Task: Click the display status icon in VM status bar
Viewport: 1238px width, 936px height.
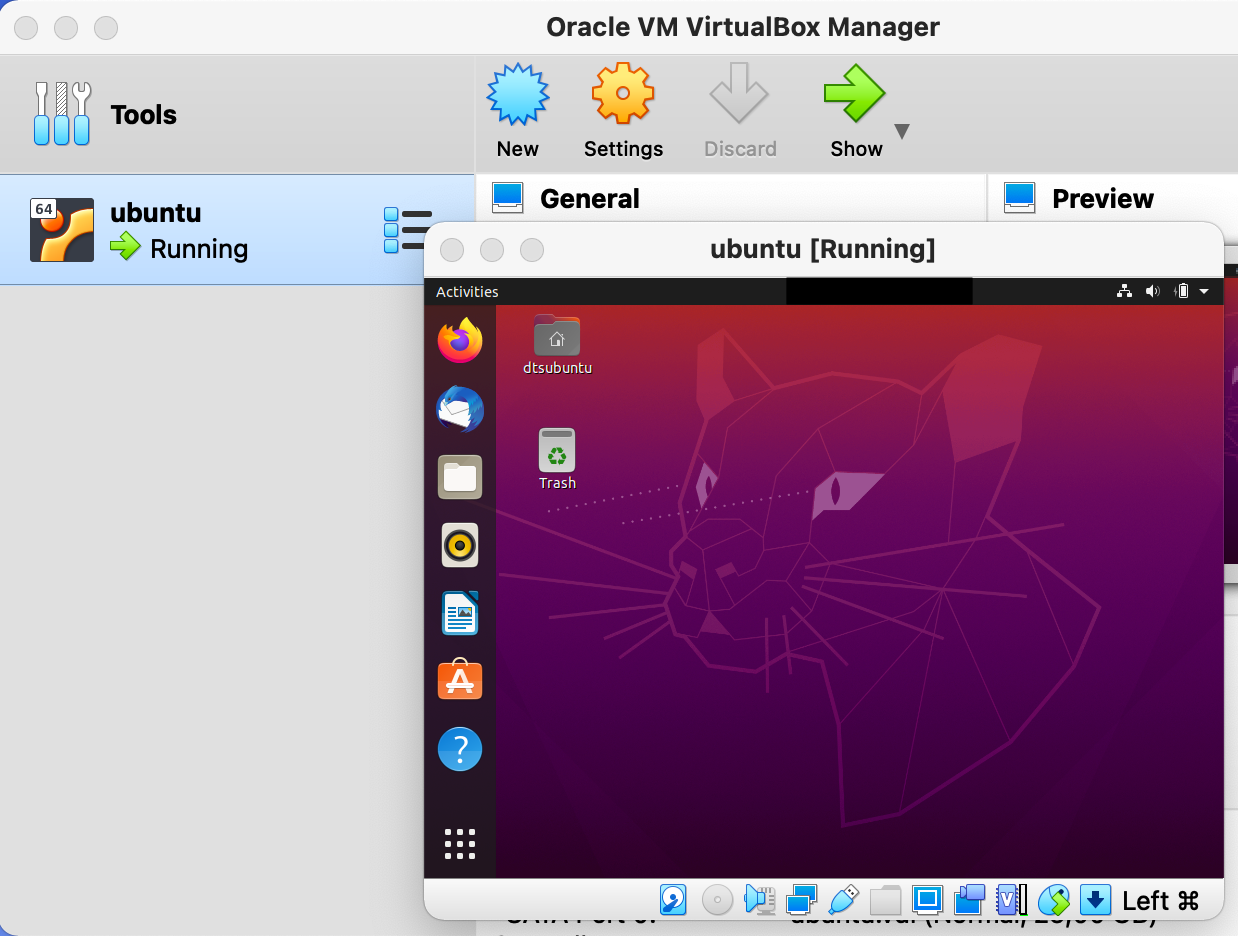Action: click(x=927, y=900)
